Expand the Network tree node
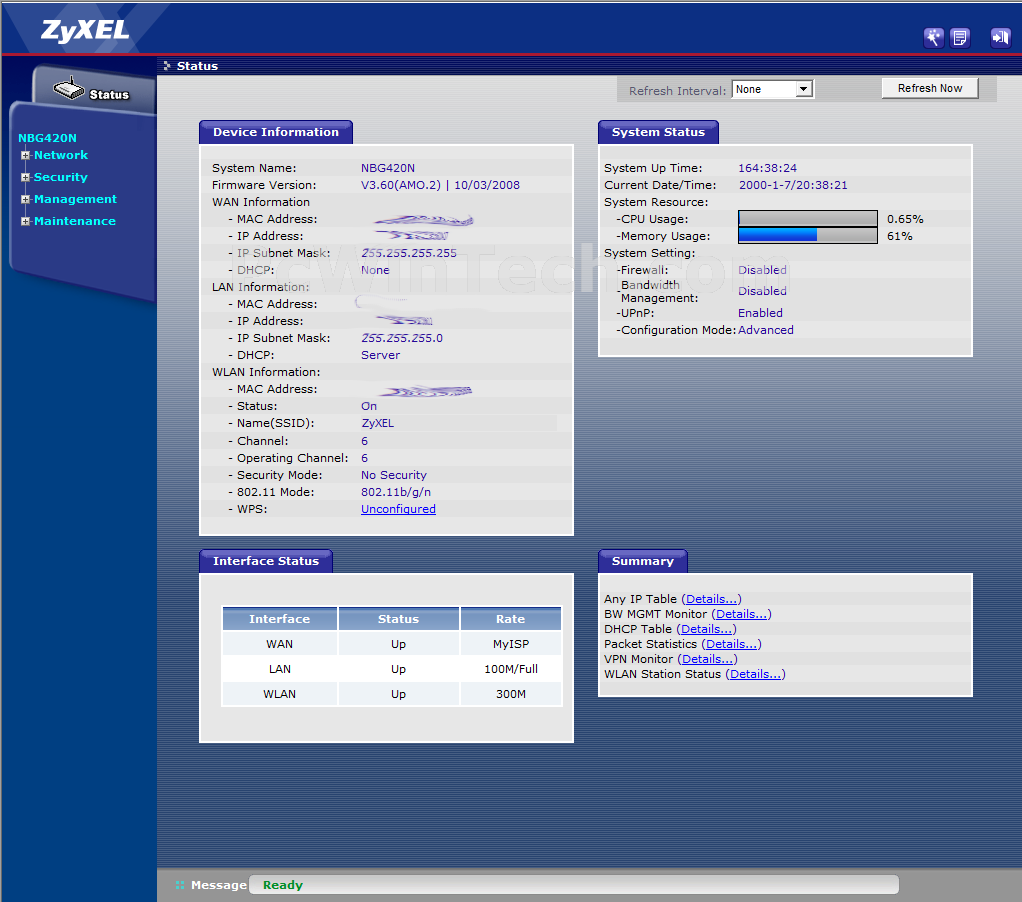 point(25,155)
